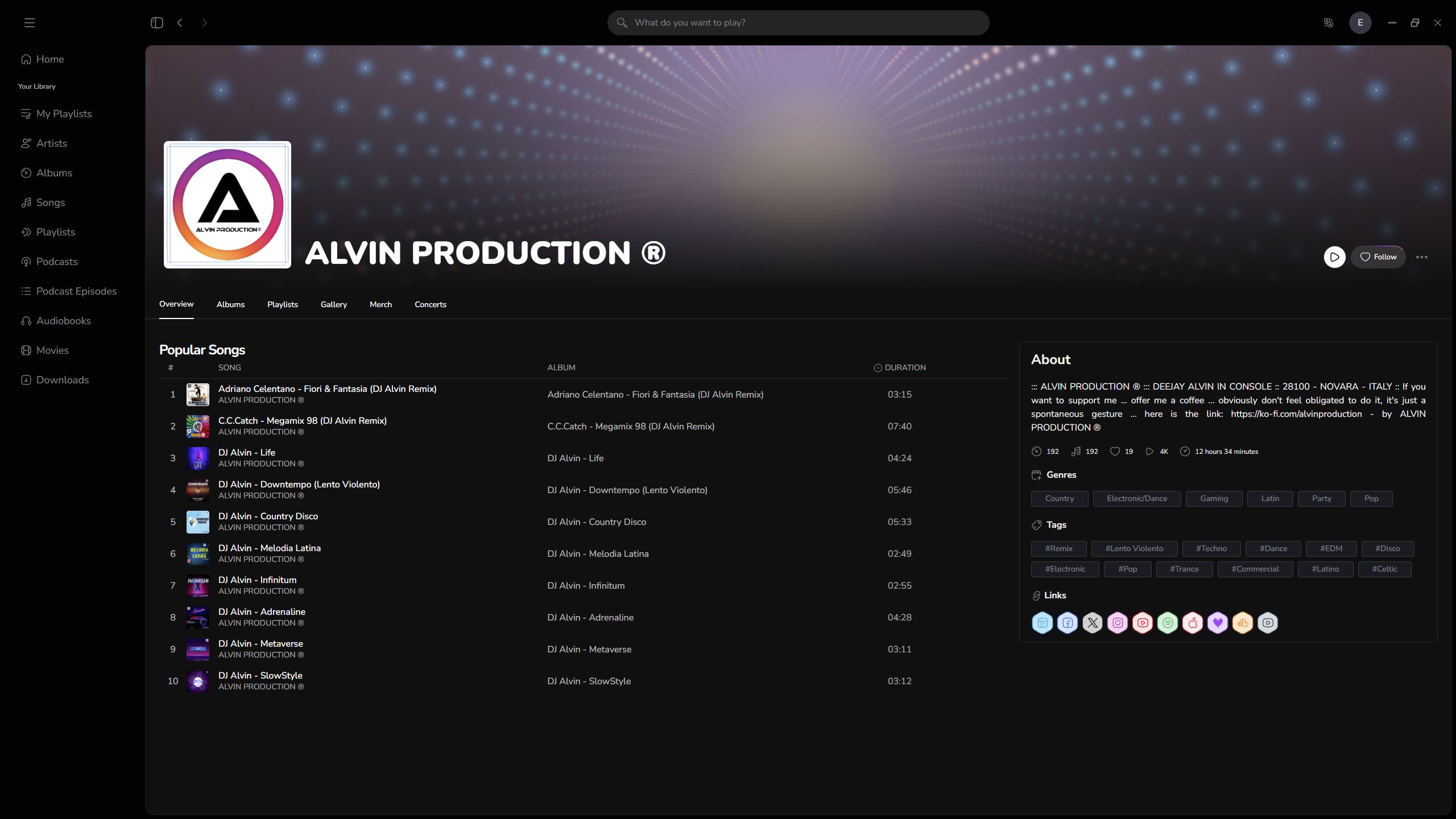Screen dimensions: 1456x819
Task: Open song 'DJ Alvin - SlowStyle'
Action: click(x=260, y=676)
